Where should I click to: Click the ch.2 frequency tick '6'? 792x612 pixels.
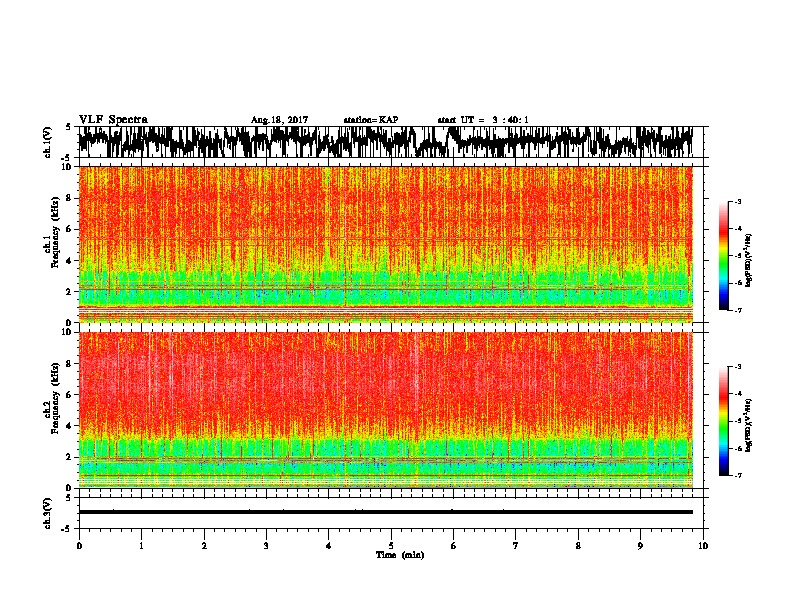pos(69,394)
